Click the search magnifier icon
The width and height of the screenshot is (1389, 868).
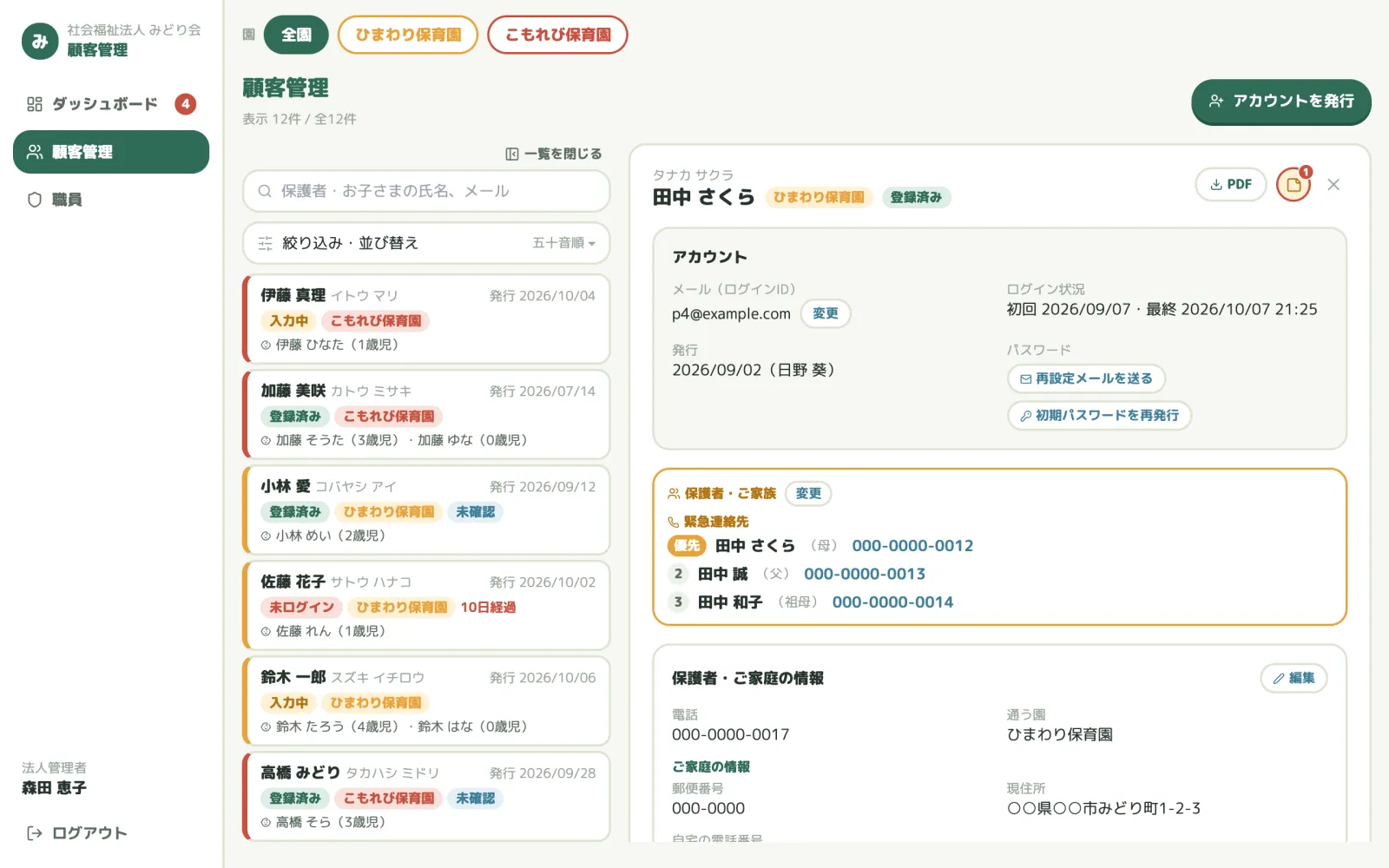pos(265,191)
